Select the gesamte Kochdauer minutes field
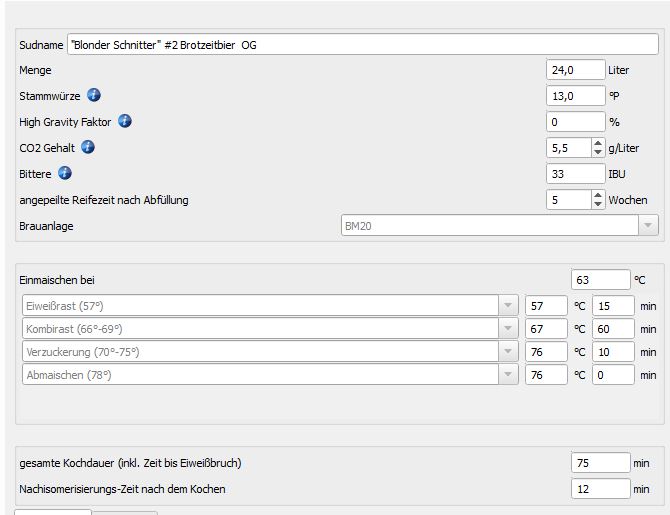The image size is (670, 515). [x=600, y=463]
